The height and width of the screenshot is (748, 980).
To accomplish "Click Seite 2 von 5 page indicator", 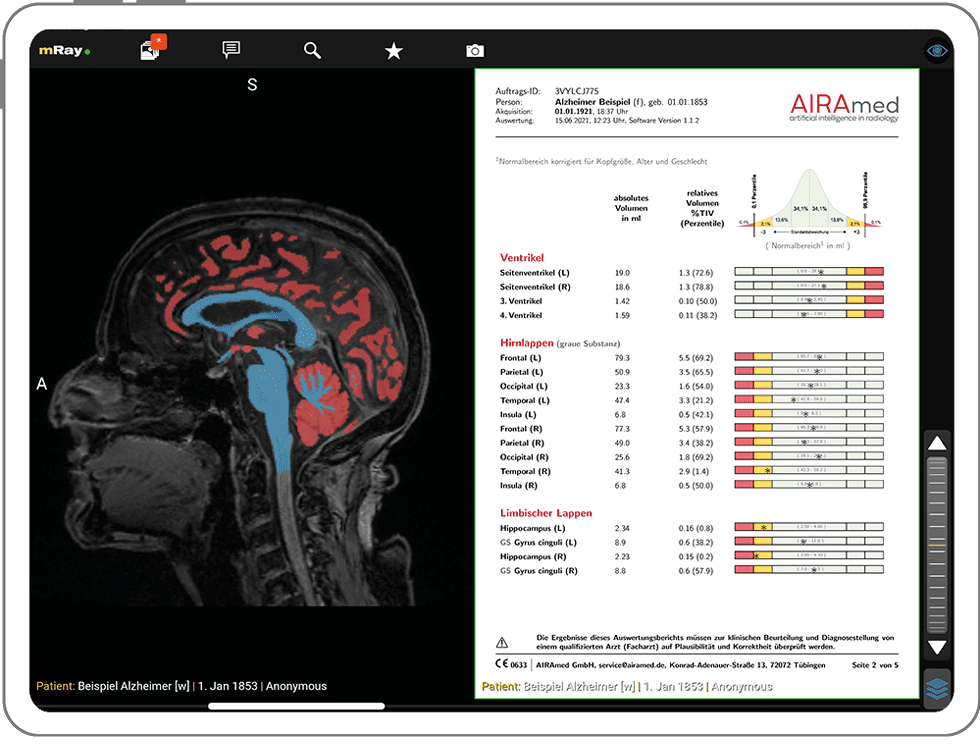I will (x=875, y=666).
